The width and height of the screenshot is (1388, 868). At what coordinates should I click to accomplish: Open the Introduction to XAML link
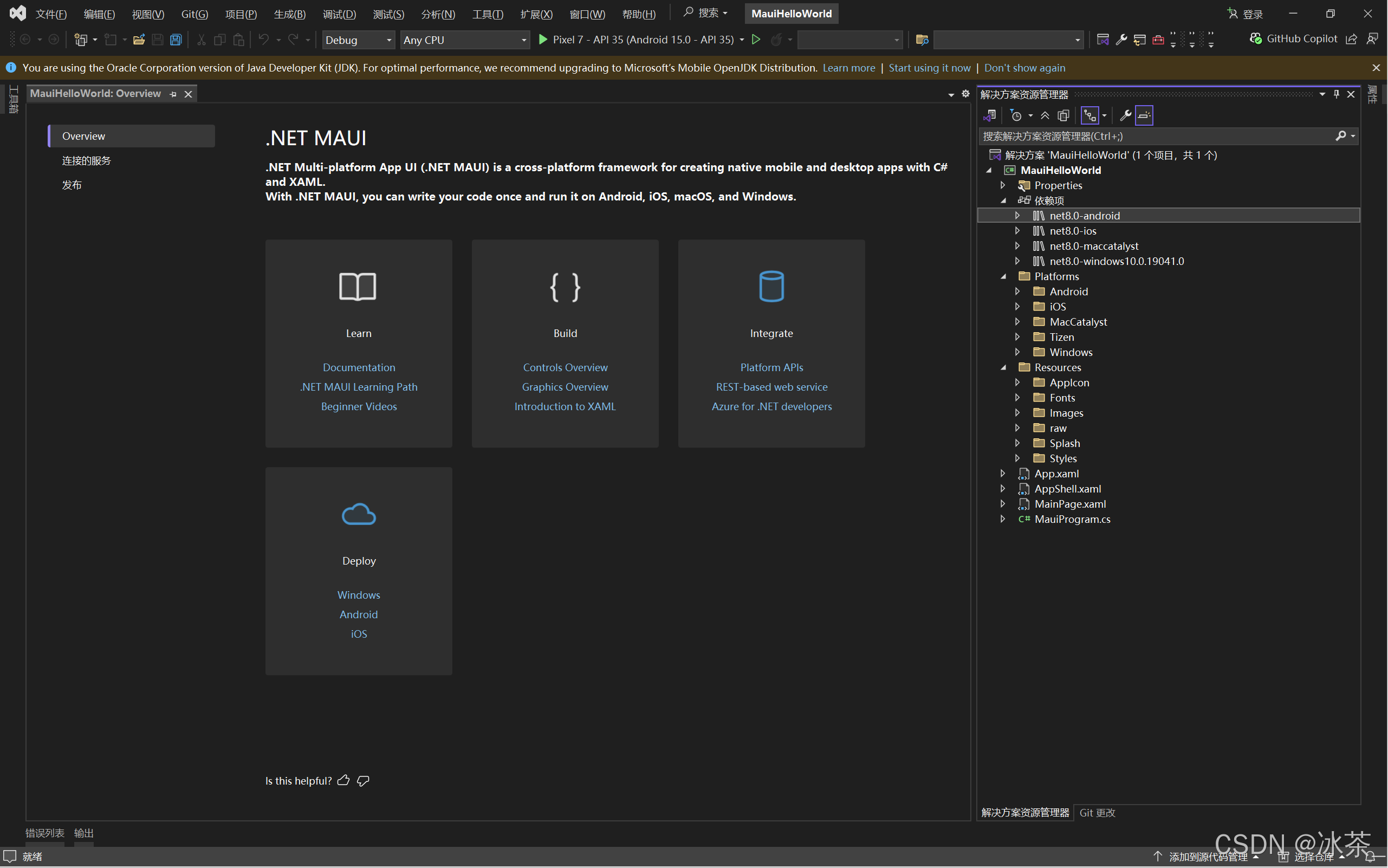click(x=565, y=406)
